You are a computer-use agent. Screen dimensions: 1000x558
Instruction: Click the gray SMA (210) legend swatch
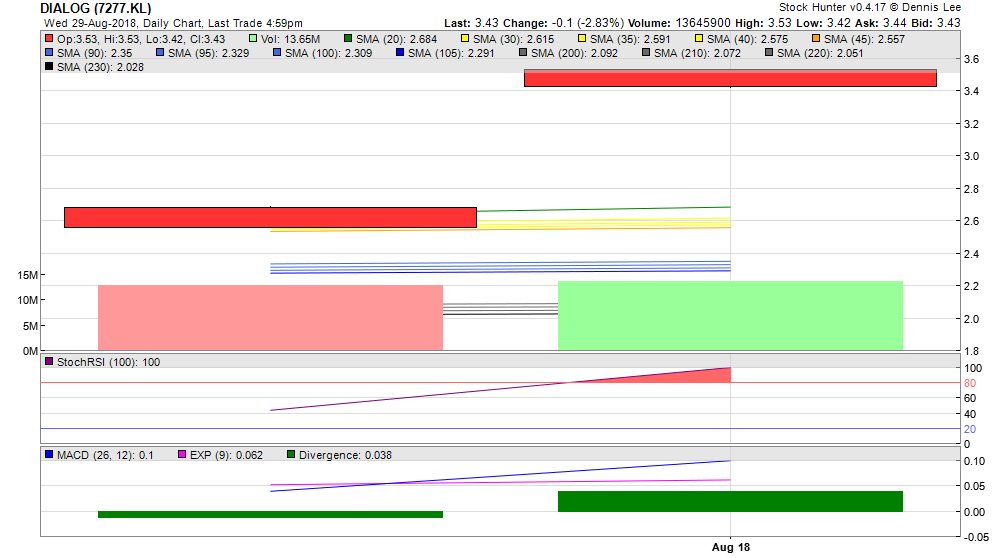coord(646,53)
